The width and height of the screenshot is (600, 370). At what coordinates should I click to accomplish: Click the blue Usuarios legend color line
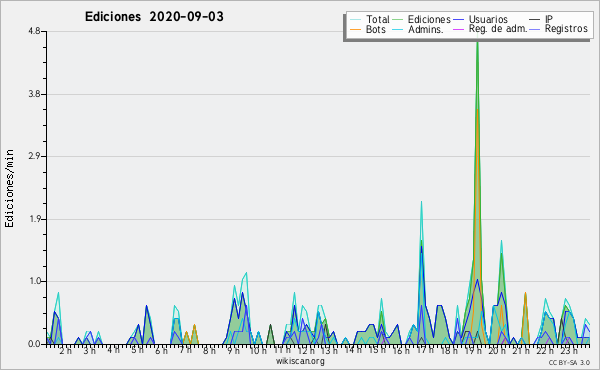pyautogui.click(x=458, y=20)
